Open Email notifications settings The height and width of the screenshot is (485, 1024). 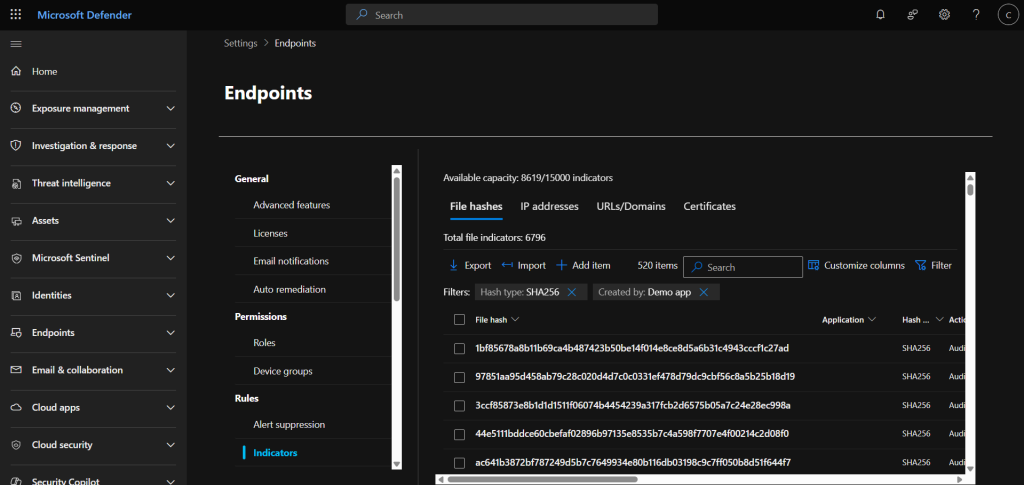coord(291,261)
